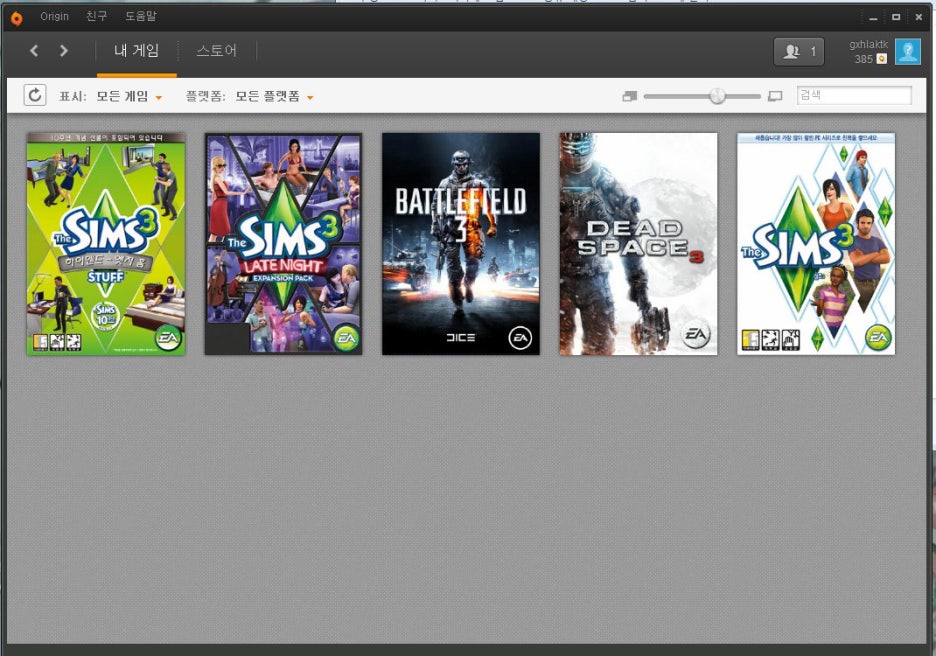
Task: Click the gxhlaktk username
Action: (869, 44)
